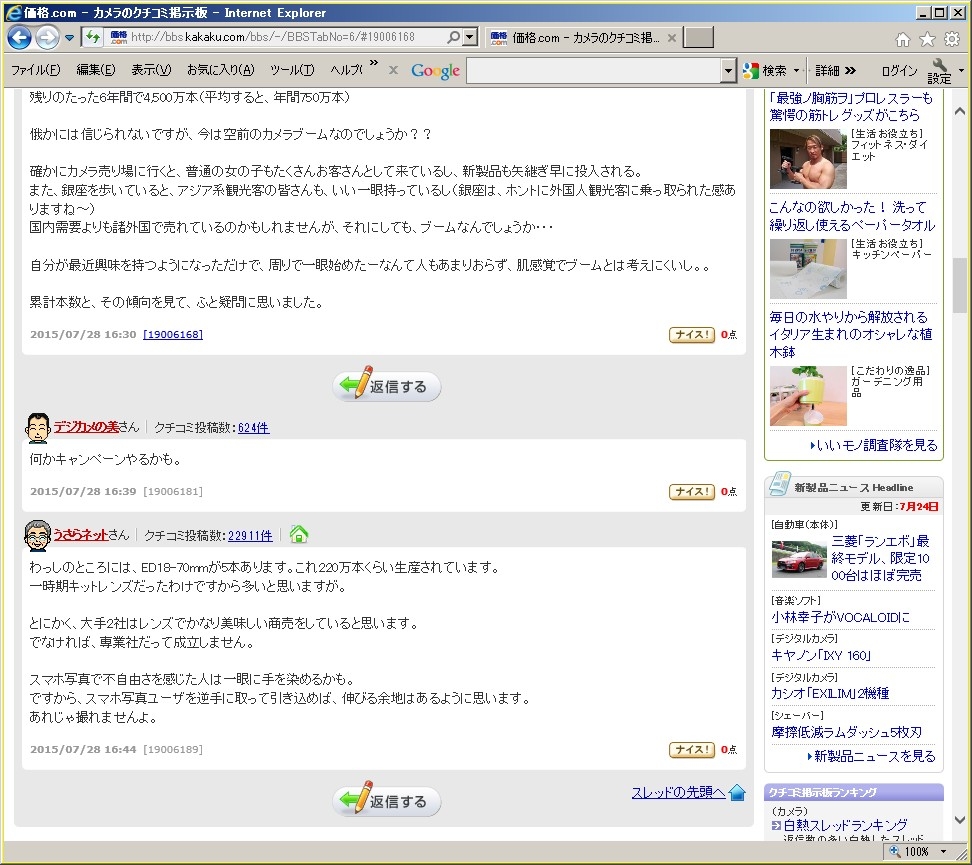This screenshot has width=972, height=865.
Task: Click ナイス! on the 16:39 post
Action: [x=692, y=492]
